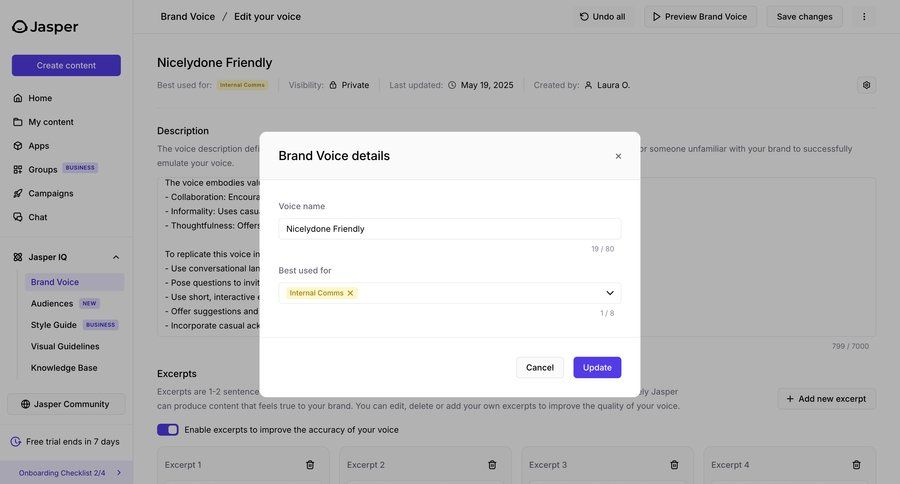Click the Update button in the dialog

point(597,367)
